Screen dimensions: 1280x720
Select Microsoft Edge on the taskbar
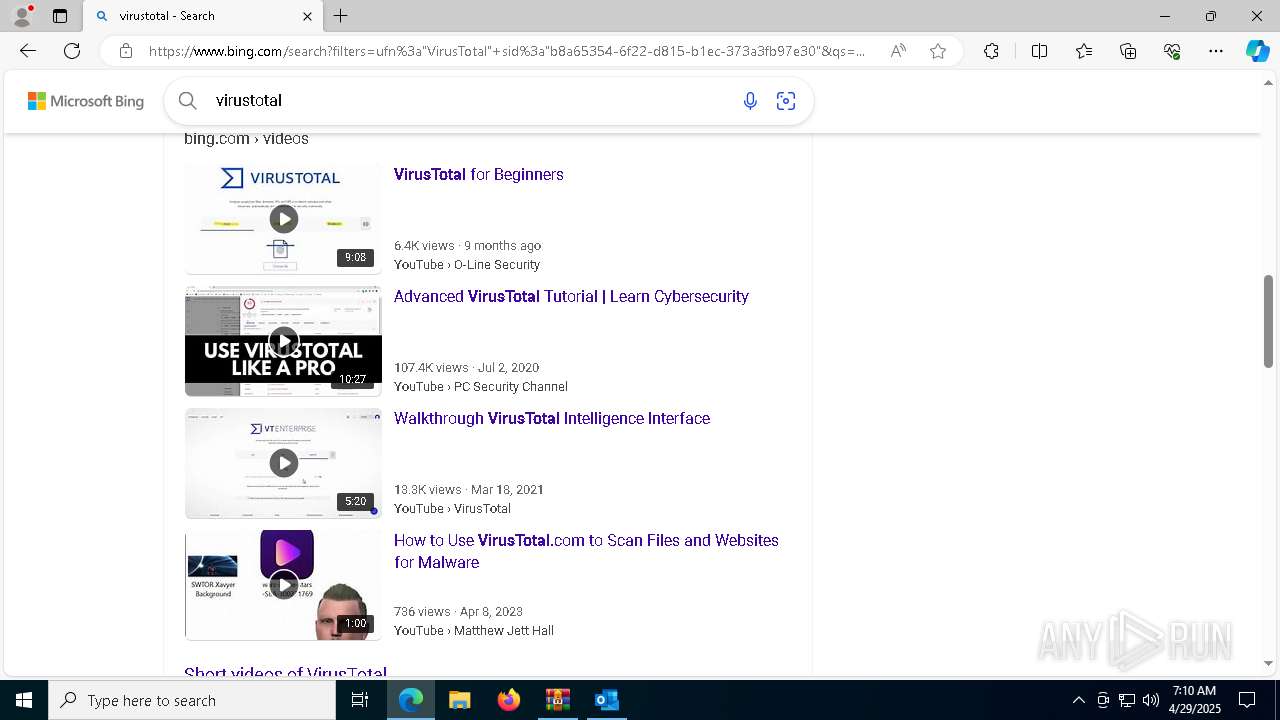pos(411,700)
